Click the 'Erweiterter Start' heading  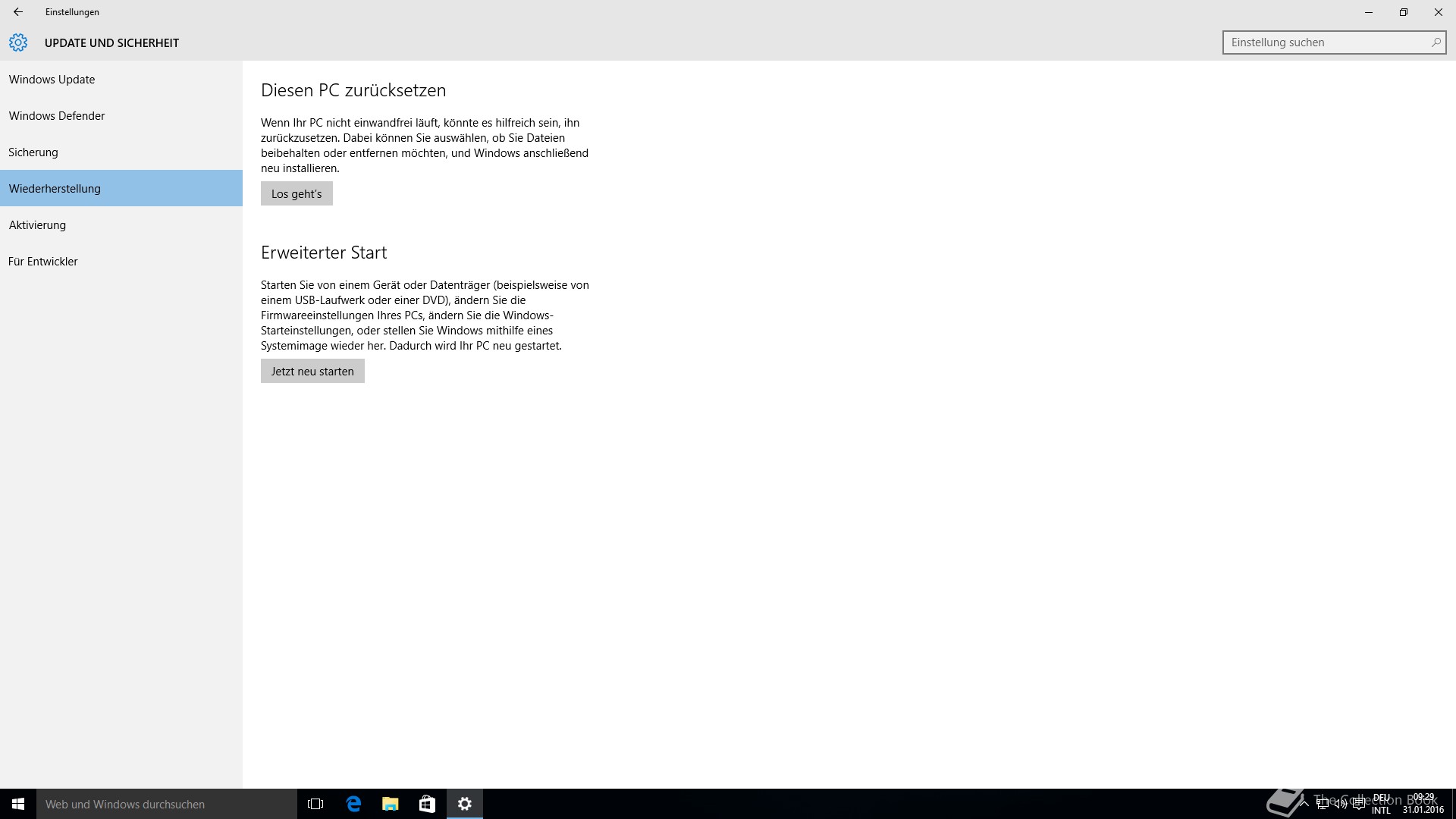[324, 253]
